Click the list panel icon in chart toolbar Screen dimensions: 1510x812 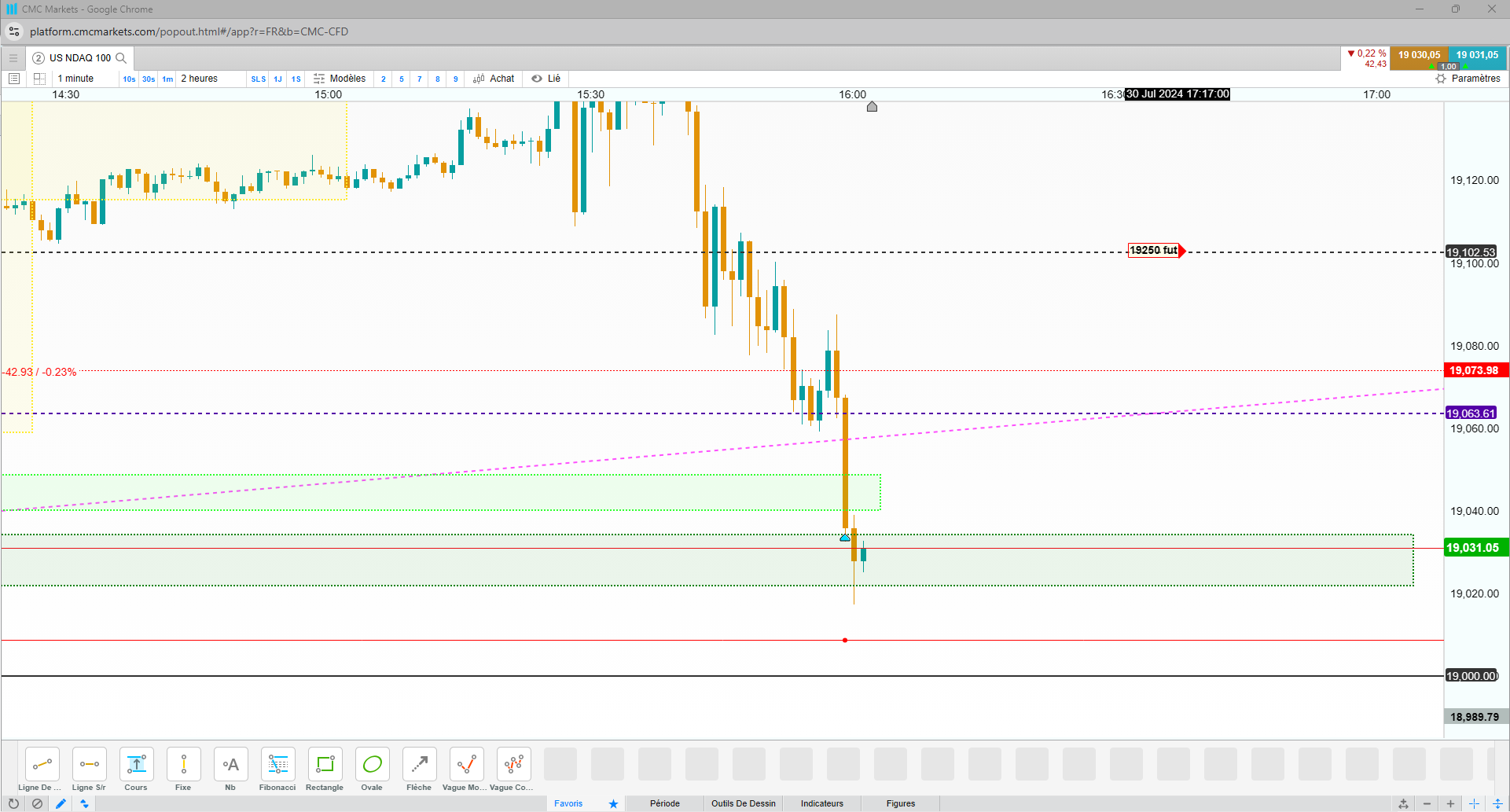pos(13,79)
